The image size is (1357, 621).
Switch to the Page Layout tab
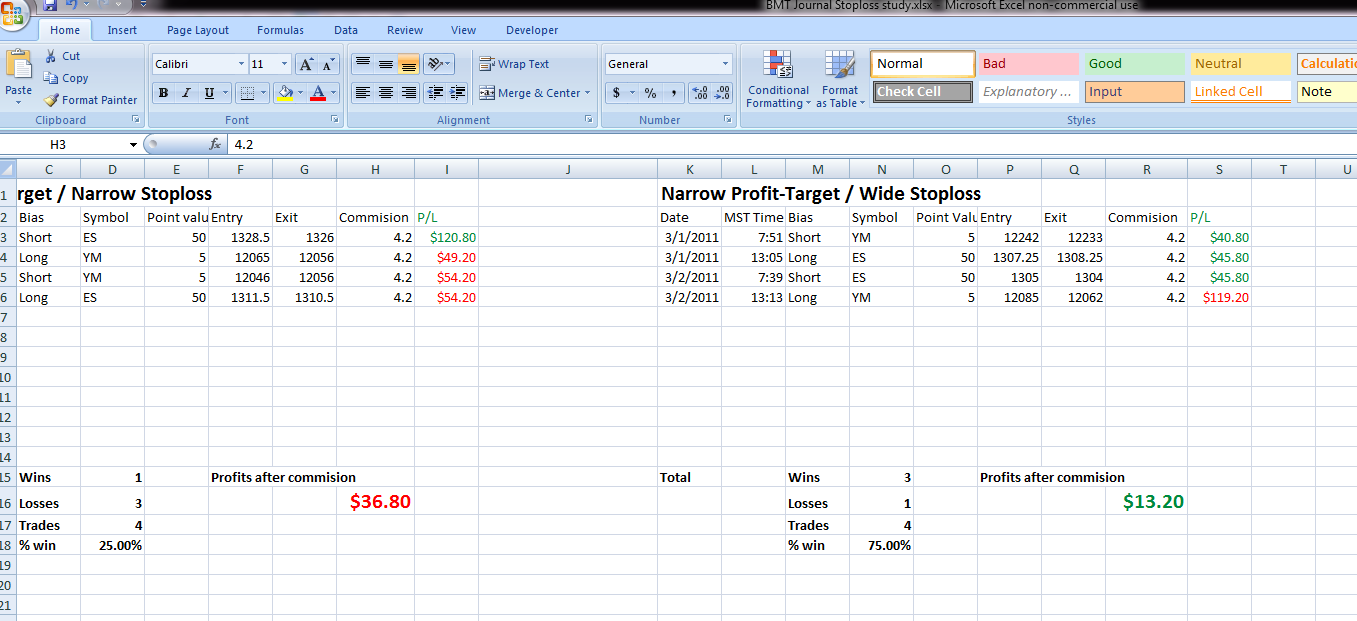tap(198, 30)
